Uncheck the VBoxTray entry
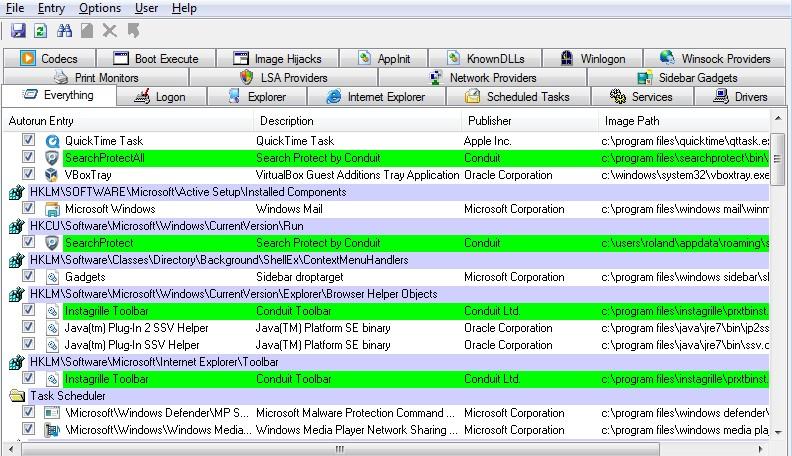792x456 pixels. point(28,174)
